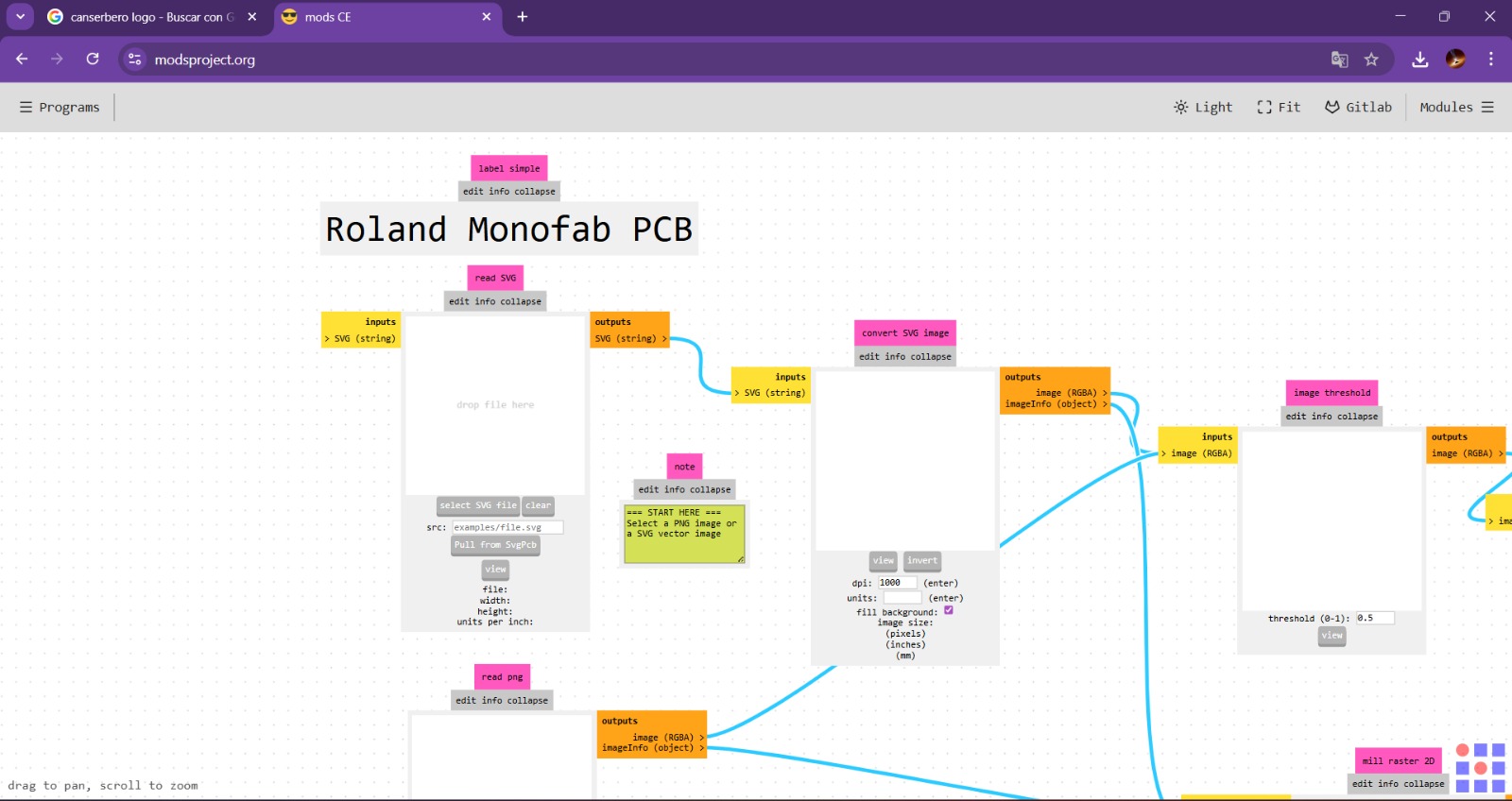Click the read SVG input SVG (string) port

pos(361,338)
